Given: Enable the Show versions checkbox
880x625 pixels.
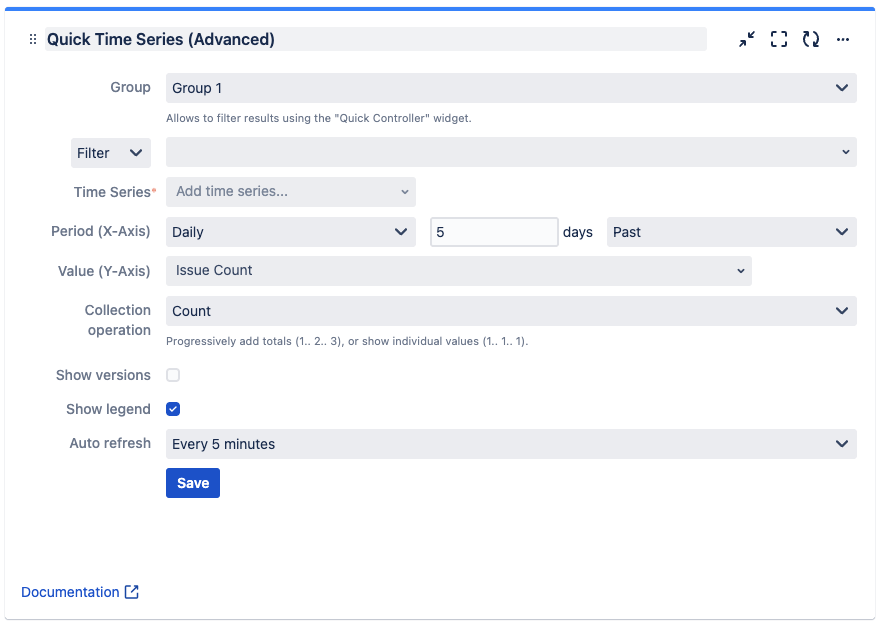Looking at the screenshot, I should [x=173, y=375].
